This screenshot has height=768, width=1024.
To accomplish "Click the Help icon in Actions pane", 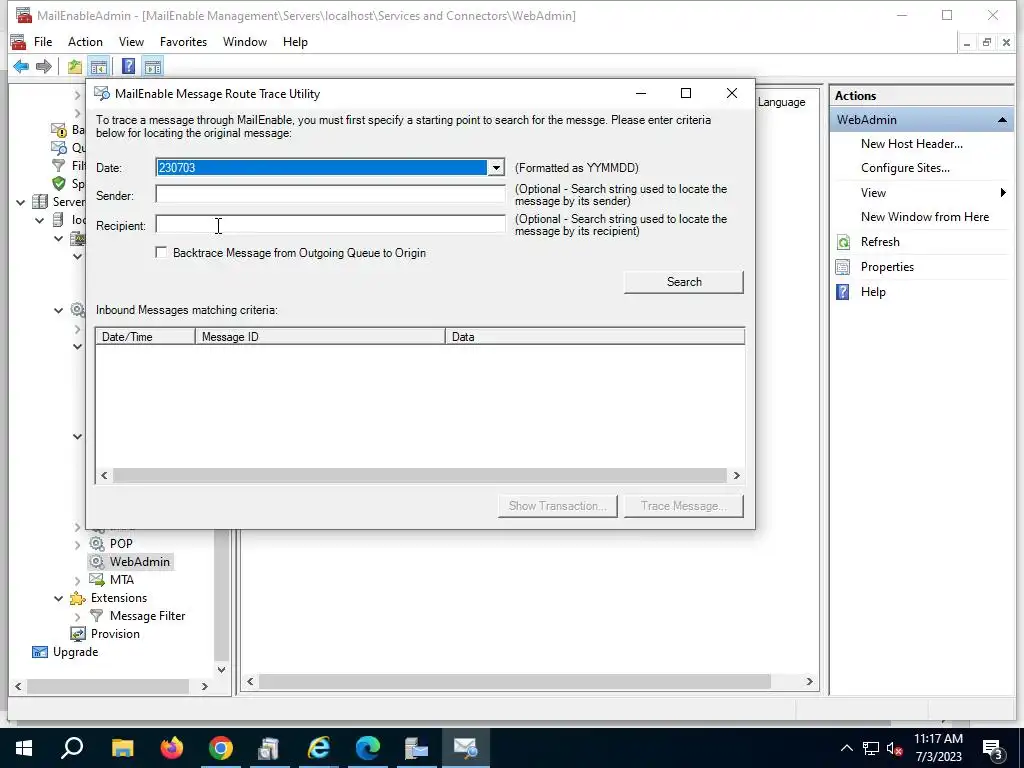I will click(x=843, y=292).
